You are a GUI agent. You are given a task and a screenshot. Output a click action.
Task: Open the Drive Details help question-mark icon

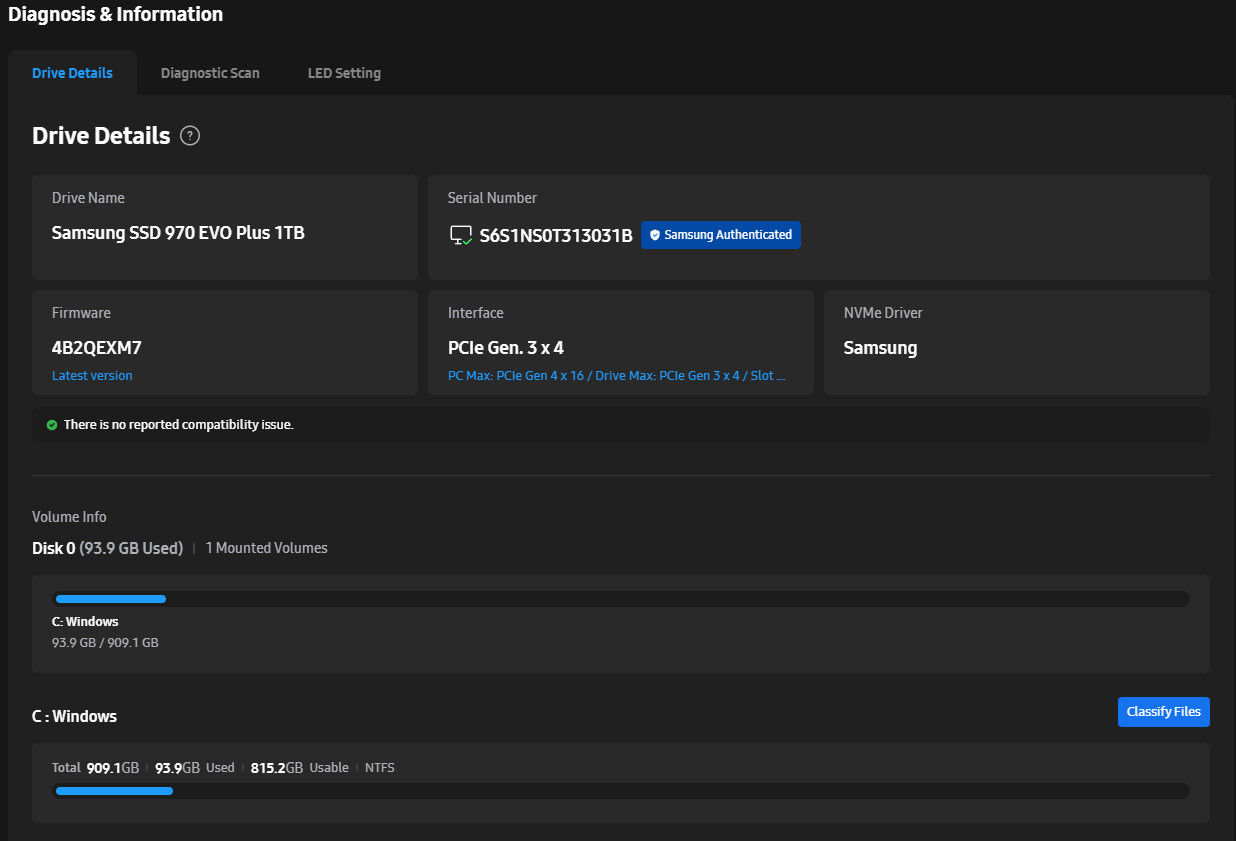click(190, 136)
